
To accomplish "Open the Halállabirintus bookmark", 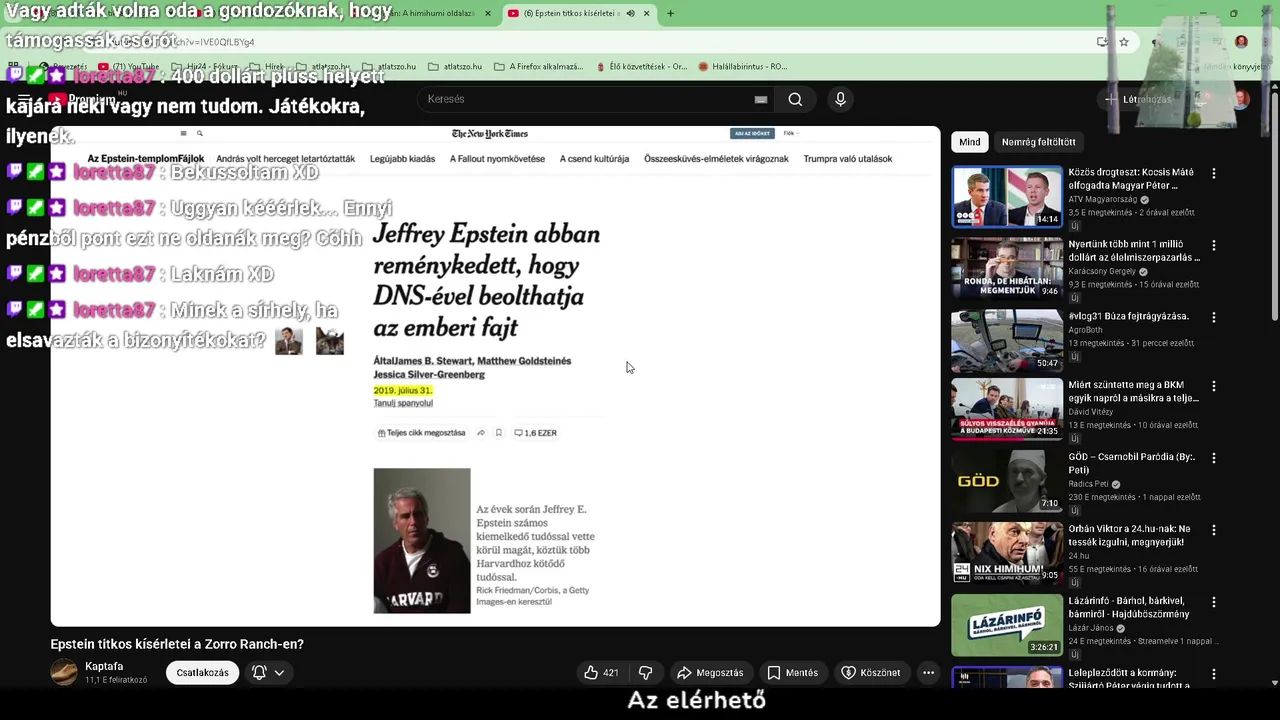I will 743,67.
